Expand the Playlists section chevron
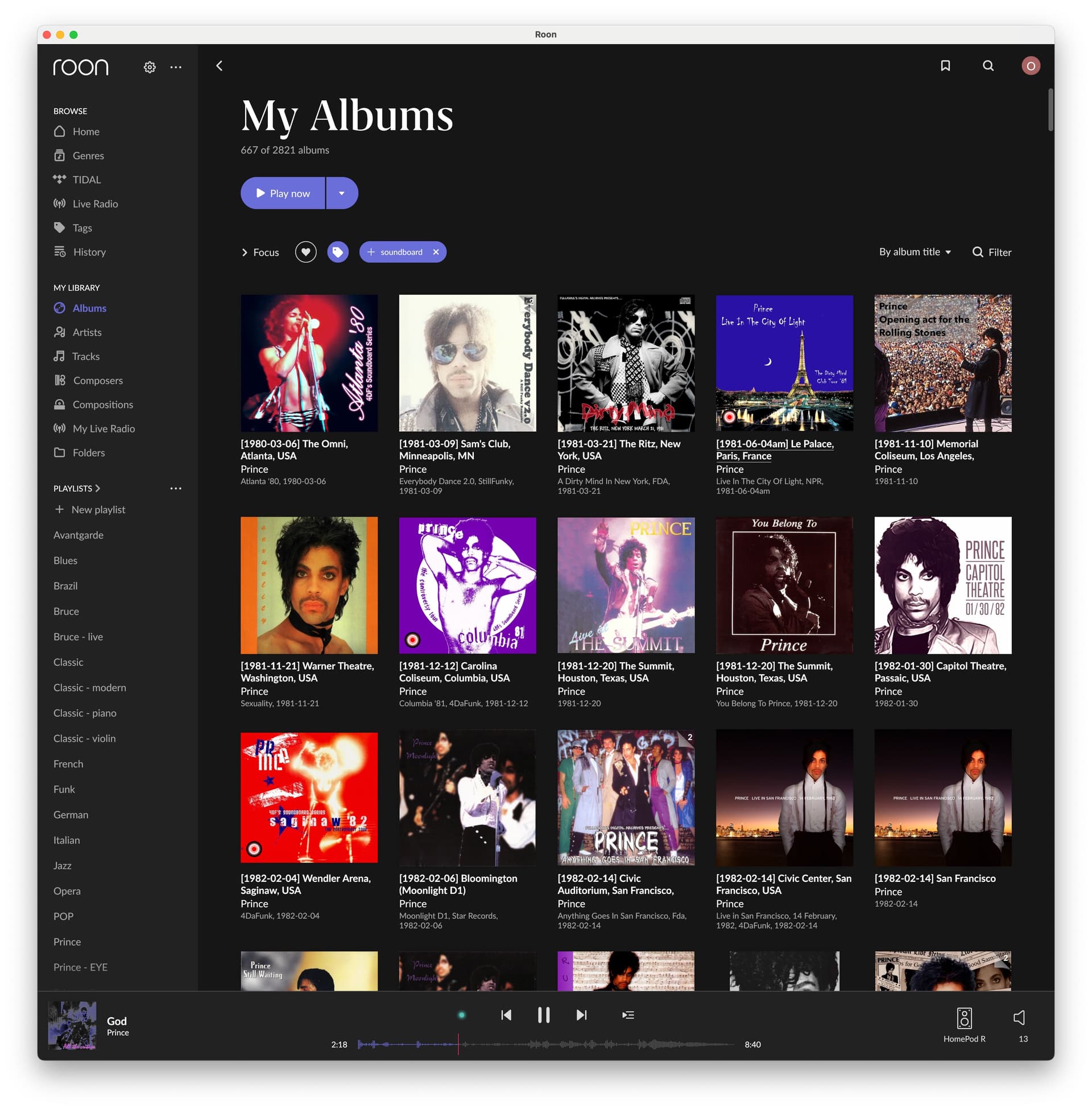The width and height of the screenshot is (1092, 1110). coord(98,488)
